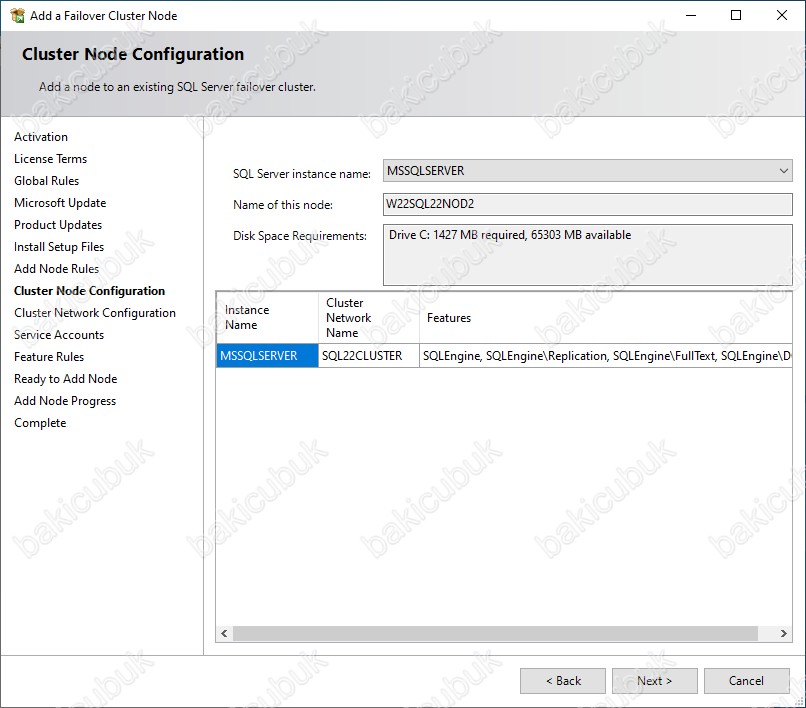Click the SQL22CLUSTER network name cell
Viewport: 806px width, 708px height.
point(369,356)
